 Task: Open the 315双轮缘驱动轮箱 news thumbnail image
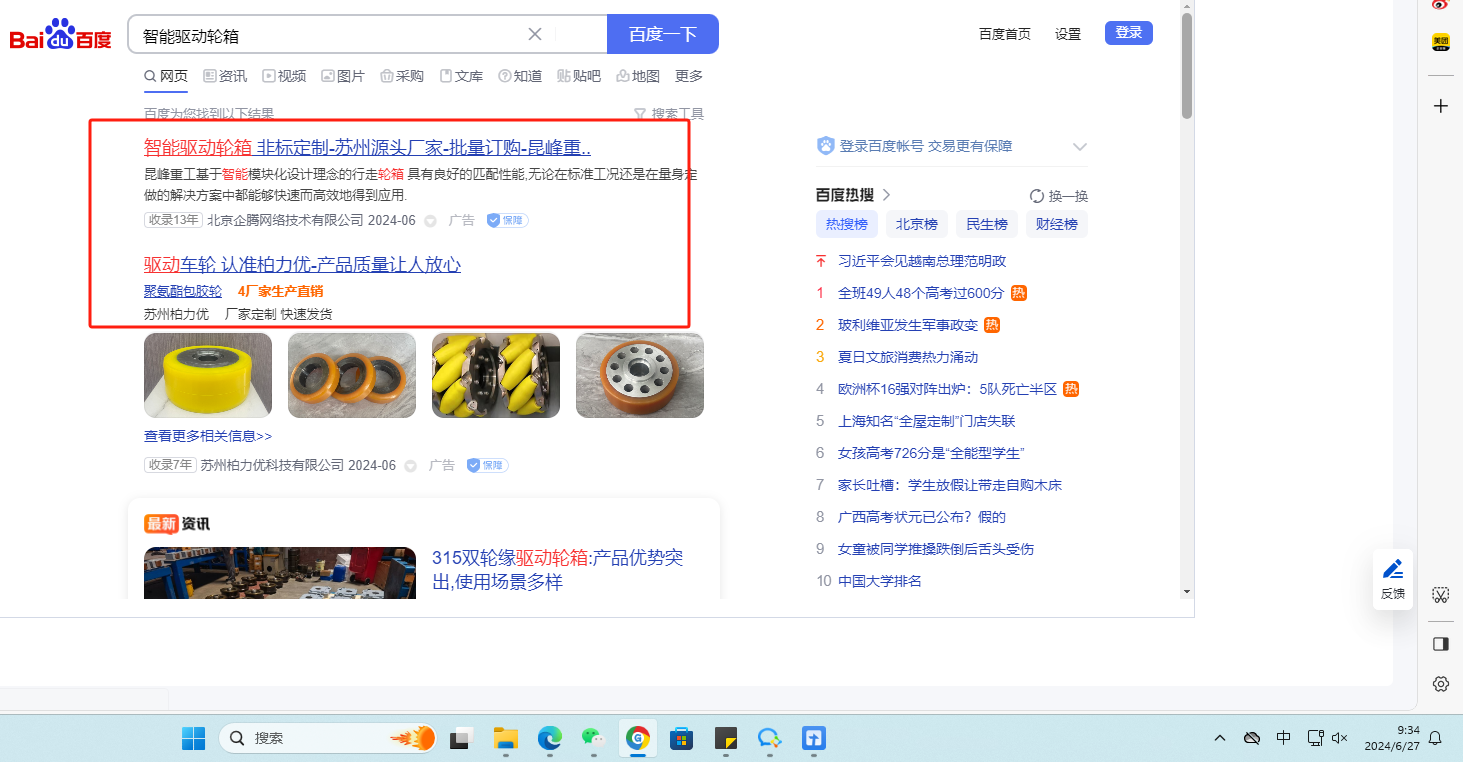pos(280,573)
